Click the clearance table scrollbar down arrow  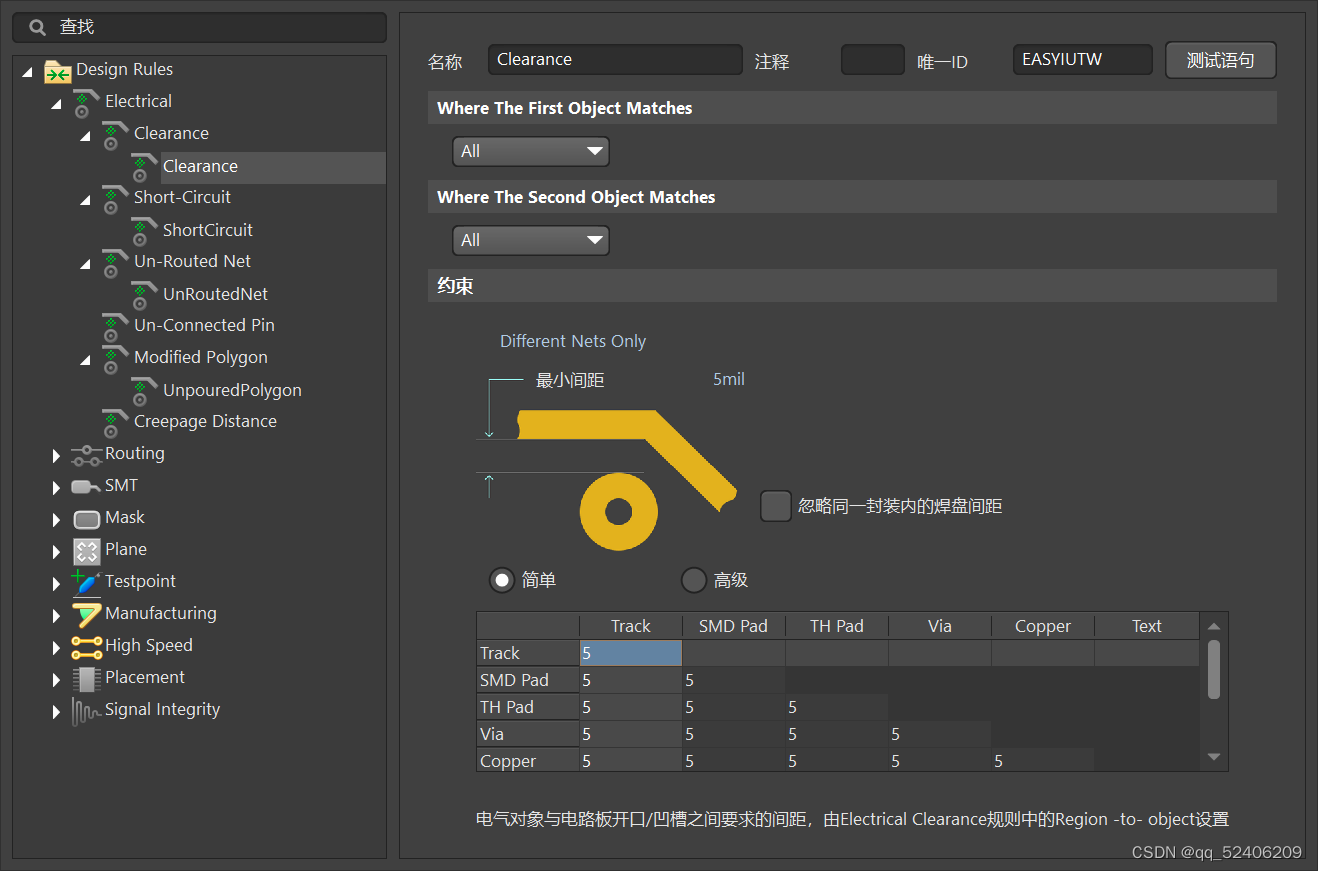(1214, 757)
